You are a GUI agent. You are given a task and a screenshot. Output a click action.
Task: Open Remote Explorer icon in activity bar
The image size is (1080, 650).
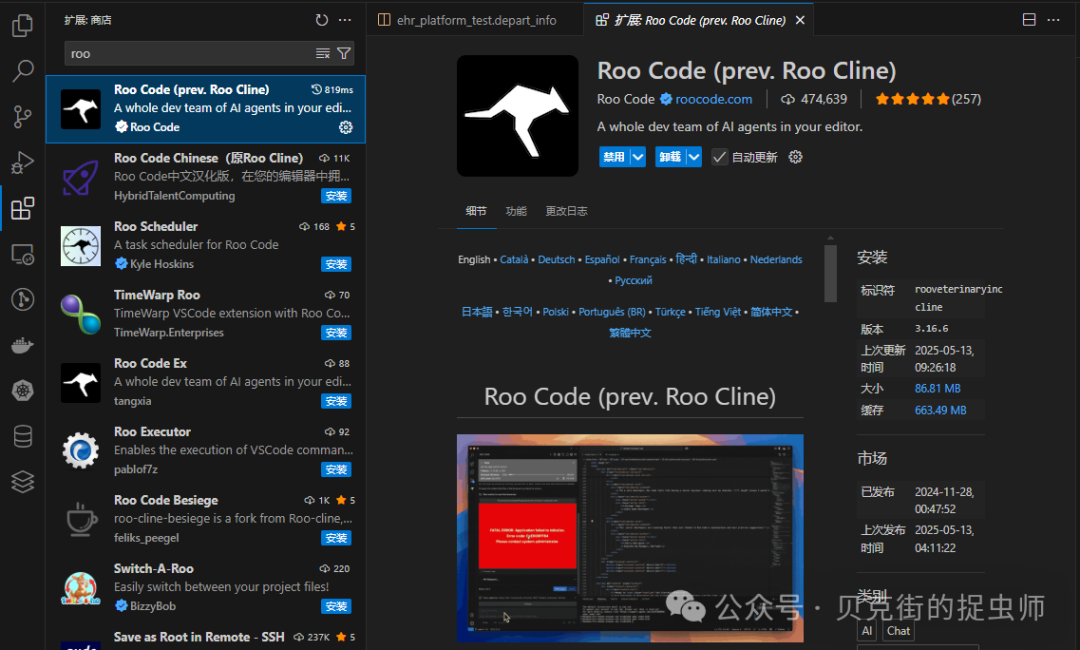point(23,254)
